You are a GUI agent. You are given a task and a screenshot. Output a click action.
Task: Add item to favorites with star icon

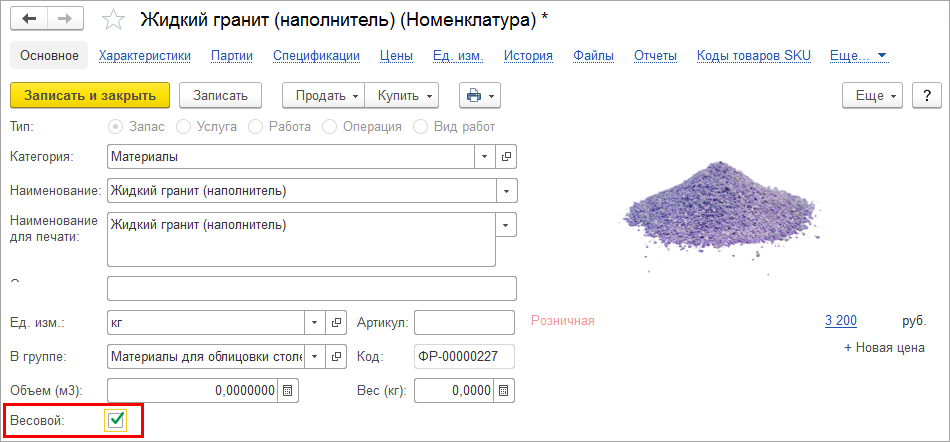[115, 20]
